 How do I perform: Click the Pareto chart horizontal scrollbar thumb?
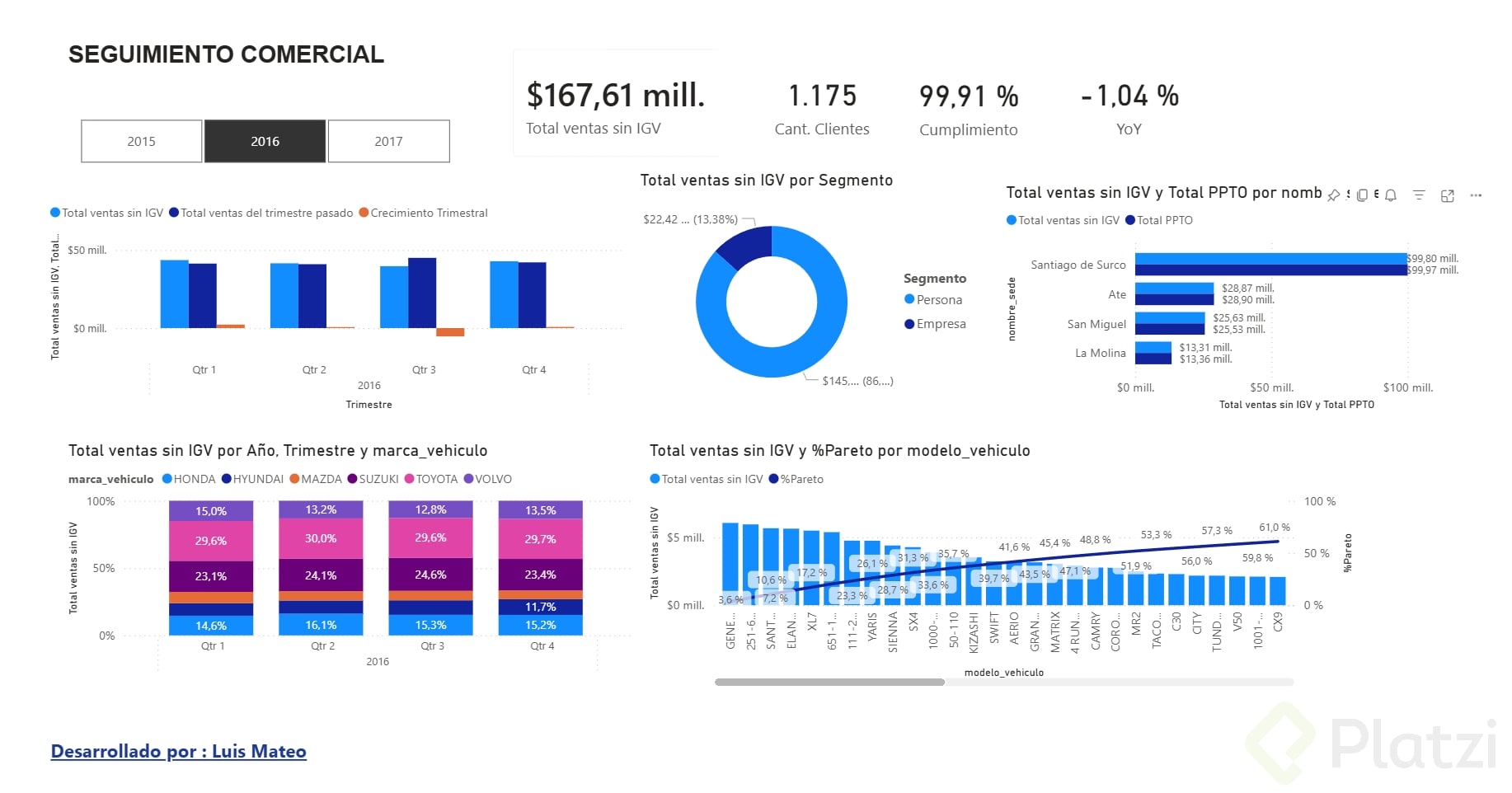pyautogui.click(x=829, y=682)
